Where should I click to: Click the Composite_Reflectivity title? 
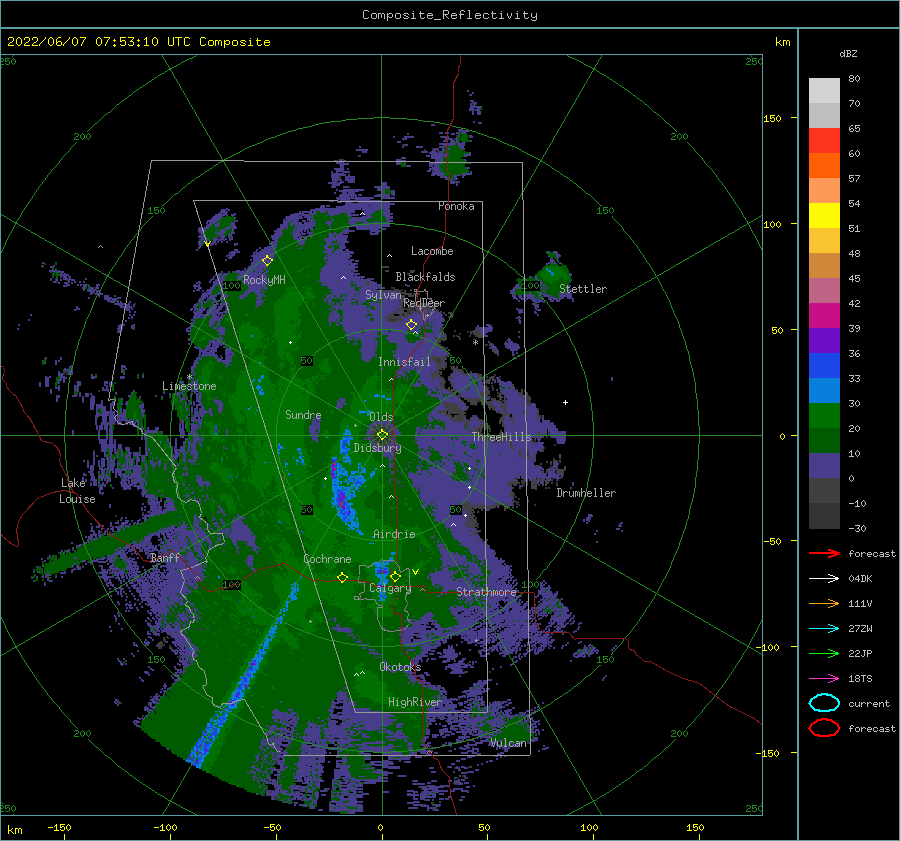450,15
